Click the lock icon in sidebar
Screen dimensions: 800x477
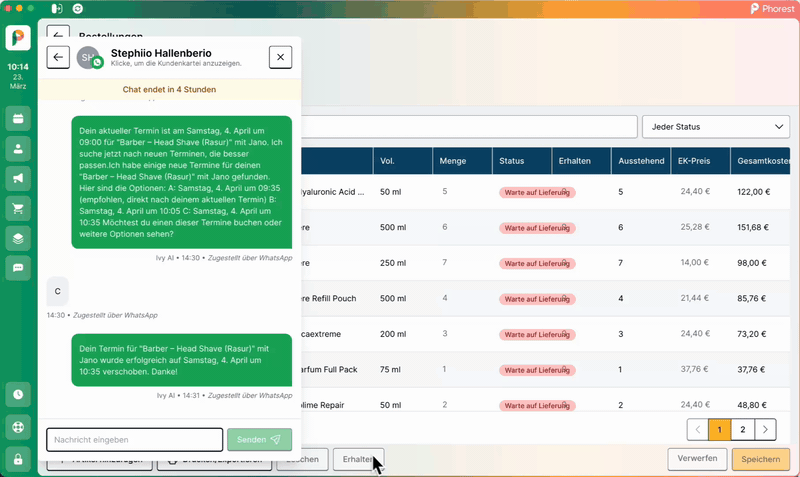pos(18,459)
